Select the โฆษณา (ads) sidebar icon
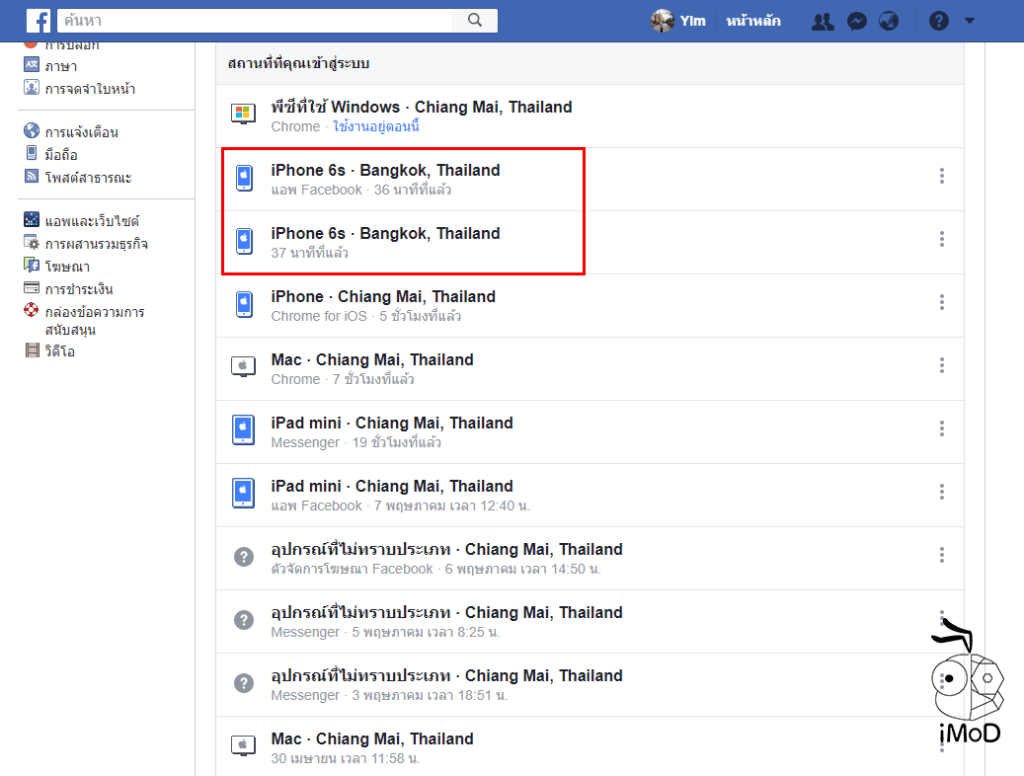The image size is (1024, 776). [x=34, y=265]
